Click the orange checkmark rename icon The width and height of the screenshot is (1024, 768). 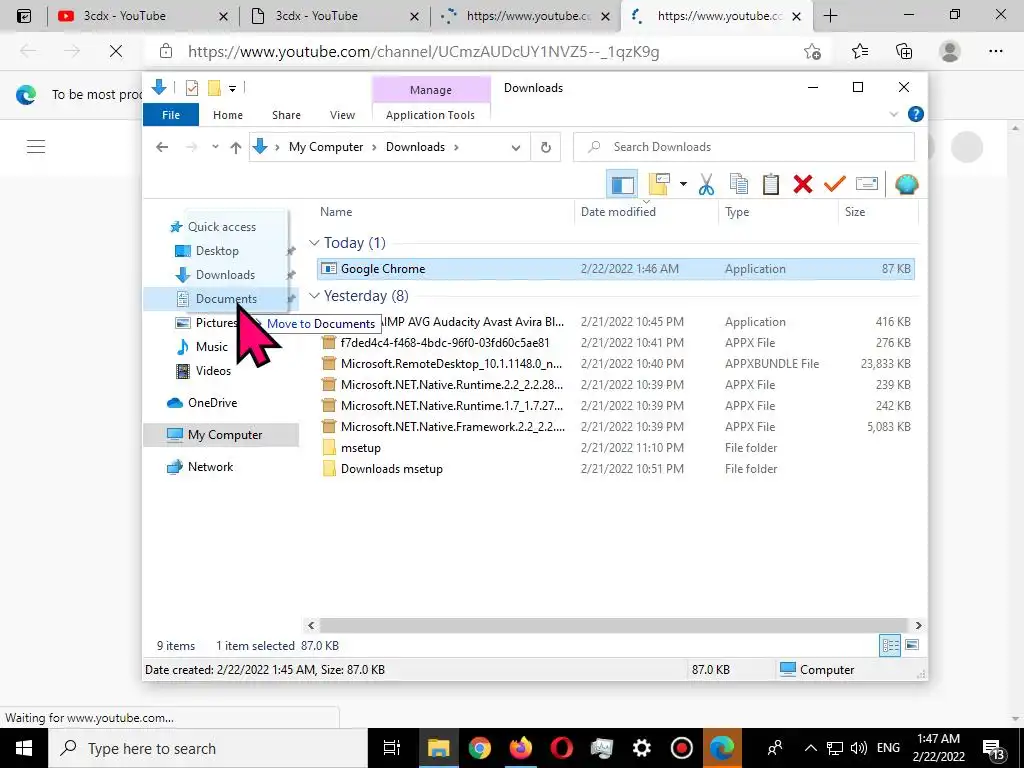pos(834,185)
